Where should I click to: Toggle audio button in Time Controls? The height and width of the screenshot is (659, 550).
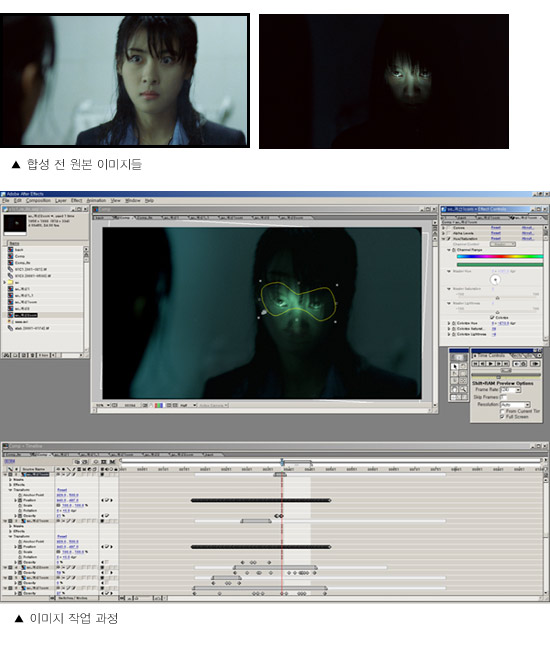coord(516,364)
